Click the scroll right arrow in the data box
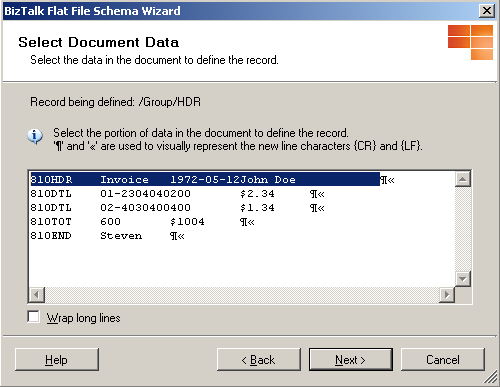The height and width of the screenshot is (387, 500). 447,295
